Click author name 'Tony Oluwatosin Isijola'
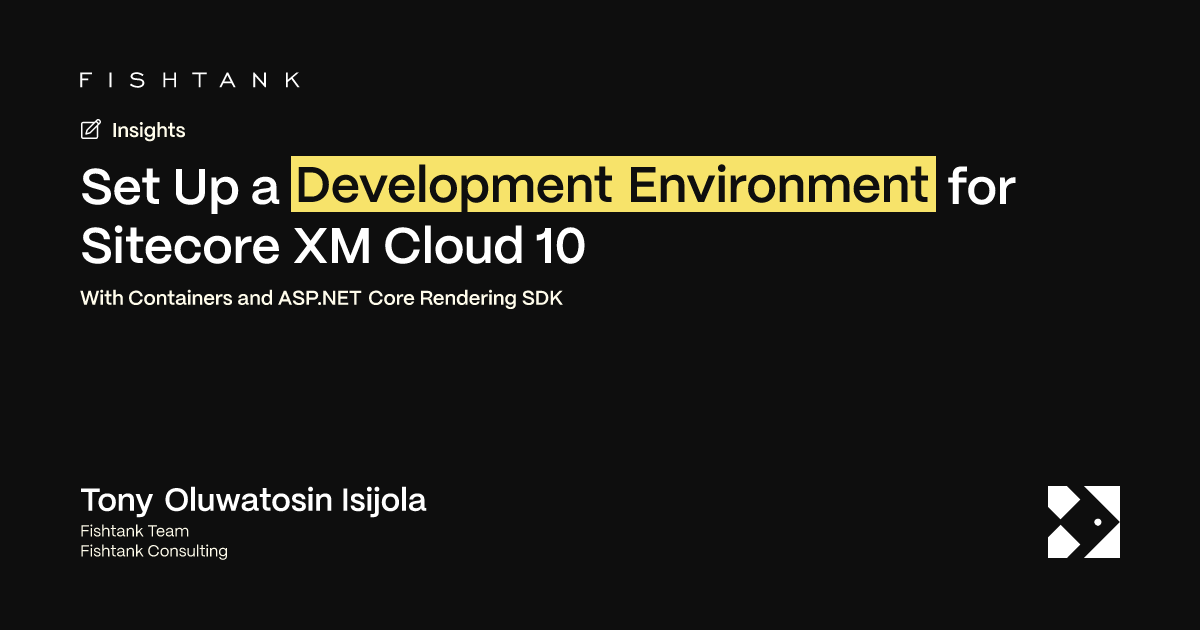 point(253,500)
